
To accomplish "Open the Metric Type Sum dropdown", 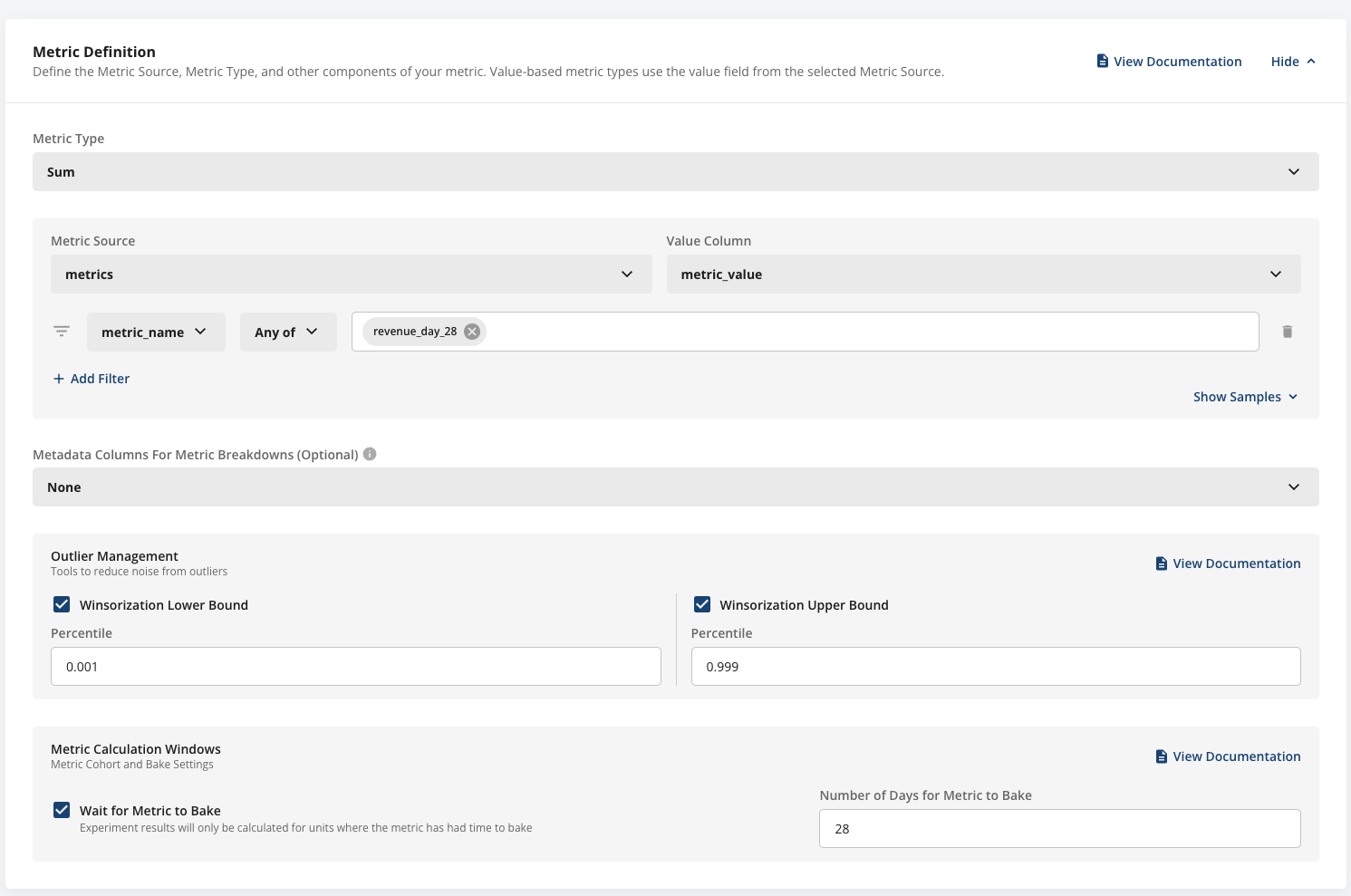I will click(x=676, y=172).
